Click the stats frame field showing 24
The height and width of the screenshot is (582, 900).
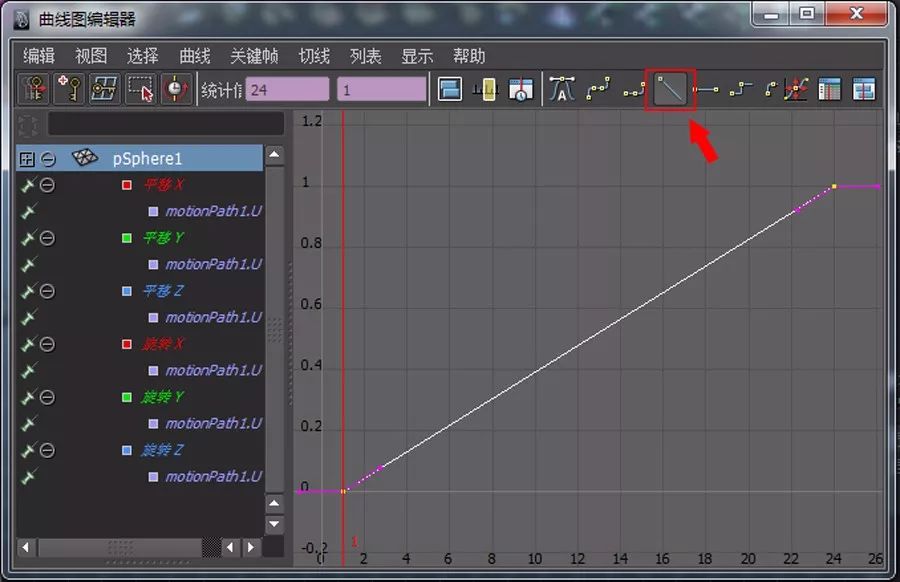click(x=288, y=90)
